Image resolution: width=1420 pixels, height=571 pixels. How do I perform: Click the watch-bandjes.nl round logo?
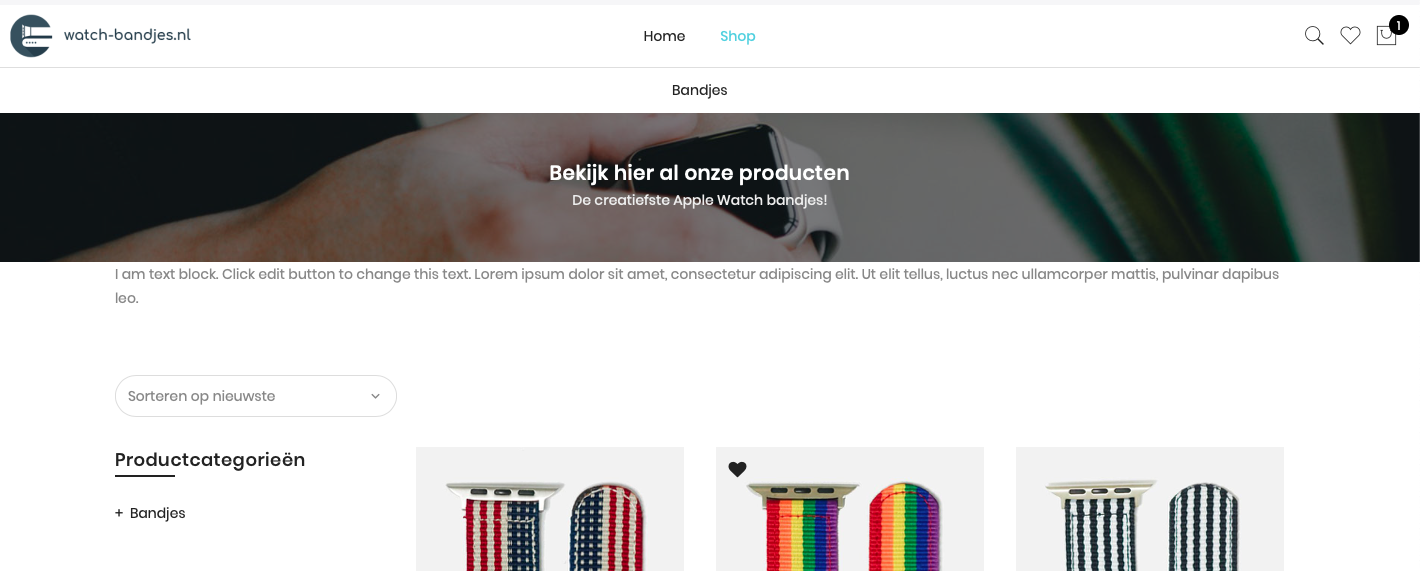coord(31,36)
